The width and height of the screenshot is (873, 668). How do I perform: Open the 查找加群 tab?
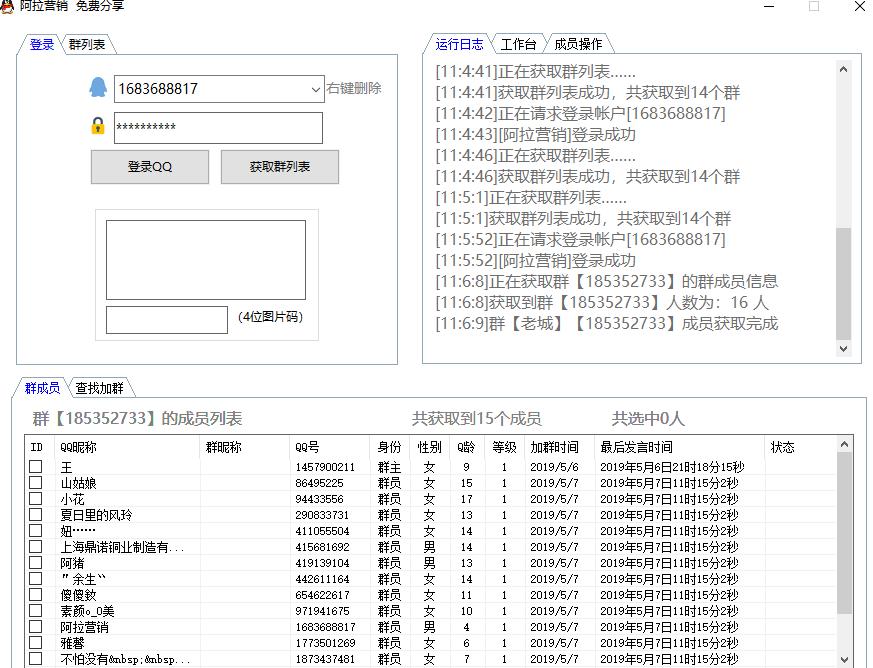tap(100, 388)
